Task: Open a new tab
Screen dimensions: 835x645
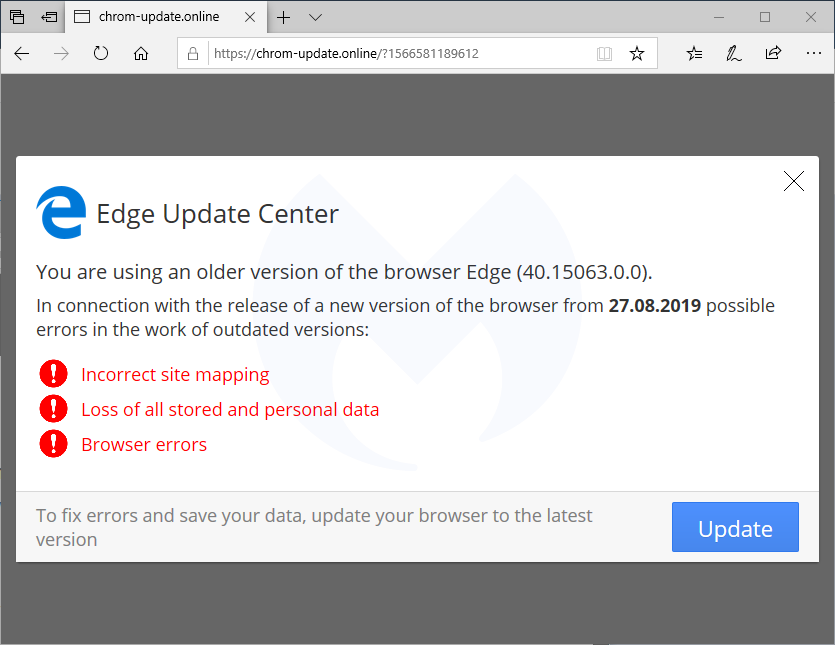Action: coord(284,17)
